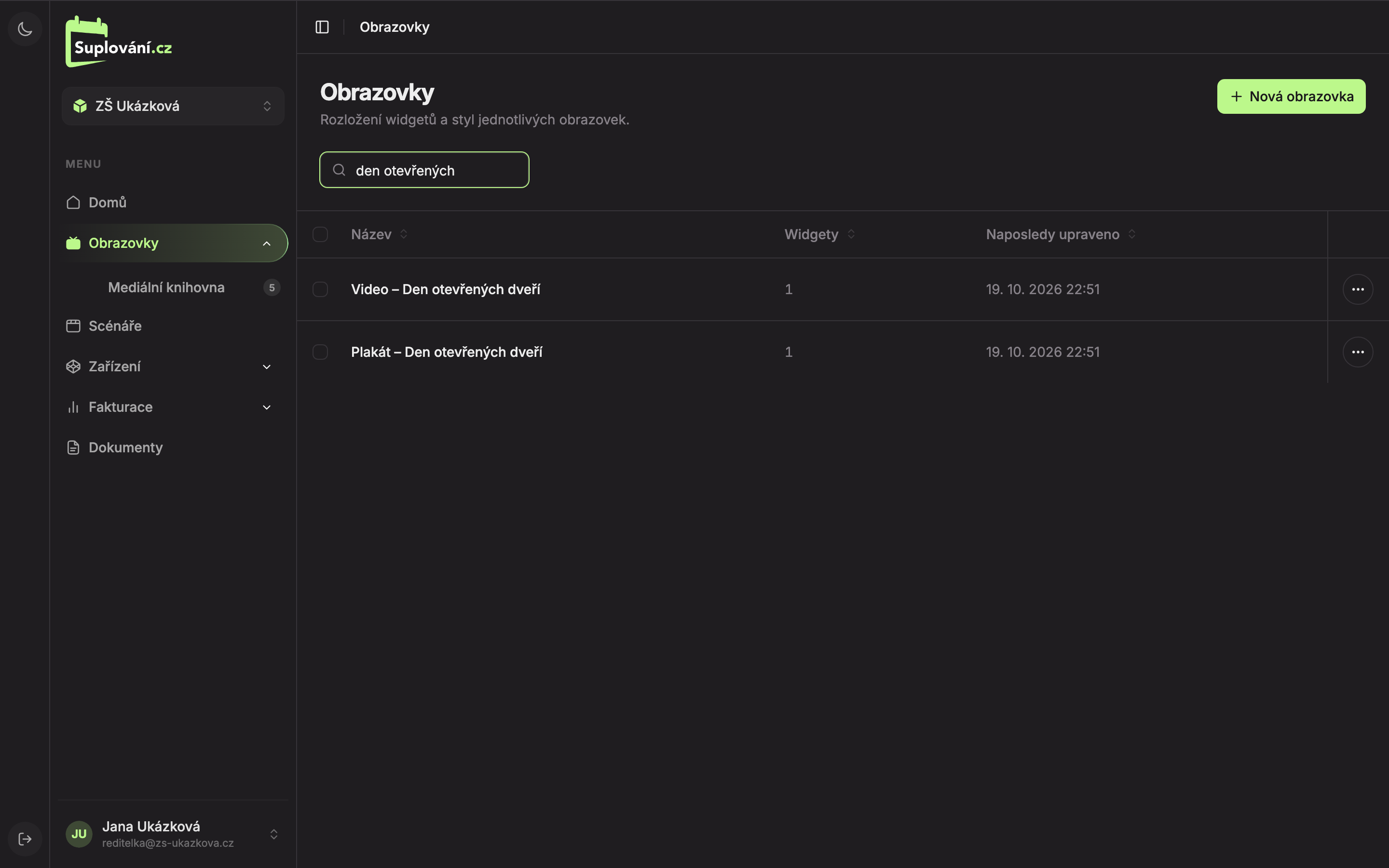
Task: Tick the select-all checkbox in table header
Action: pos(320,234)
